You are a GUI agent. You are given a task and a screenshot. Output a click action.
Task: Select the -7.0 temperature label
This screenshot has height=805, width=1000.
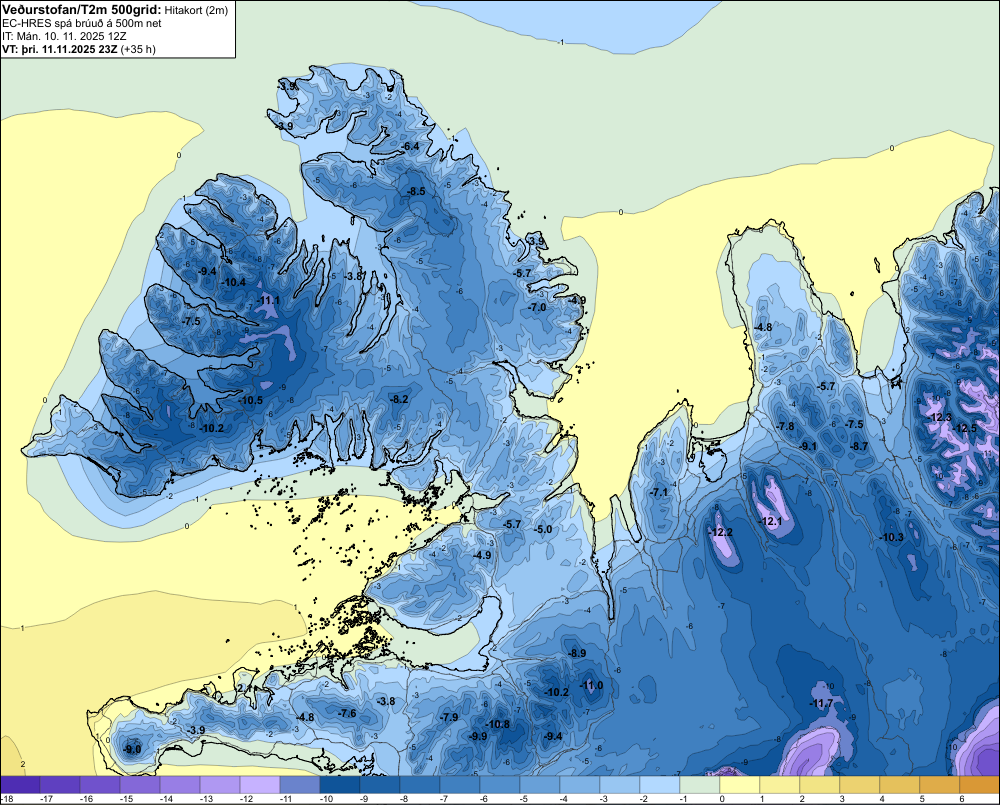tap(537, 307)
